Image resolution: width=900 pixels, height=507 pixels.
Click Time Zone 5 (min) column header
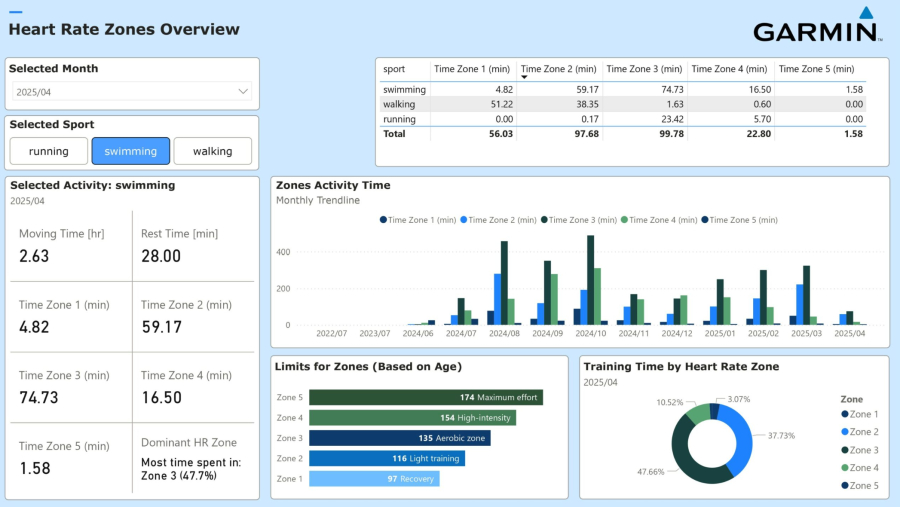[816, 69]
